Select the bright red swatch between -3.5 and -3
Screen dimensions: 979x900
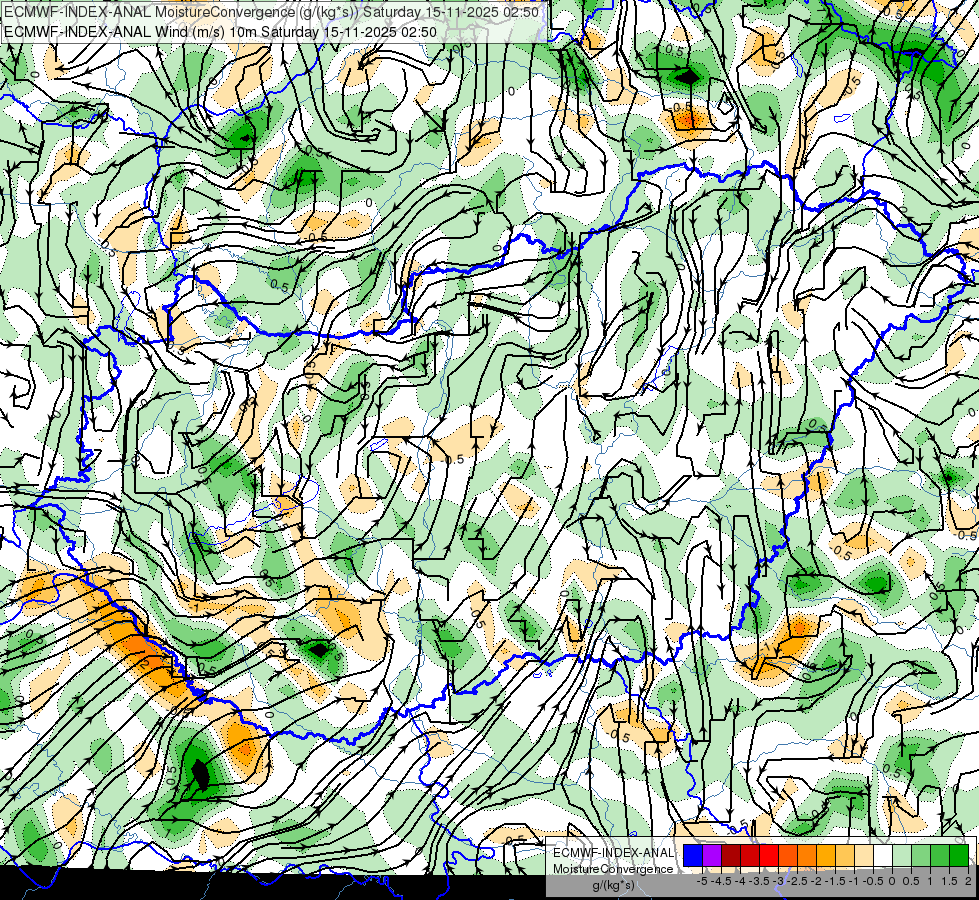769,856
